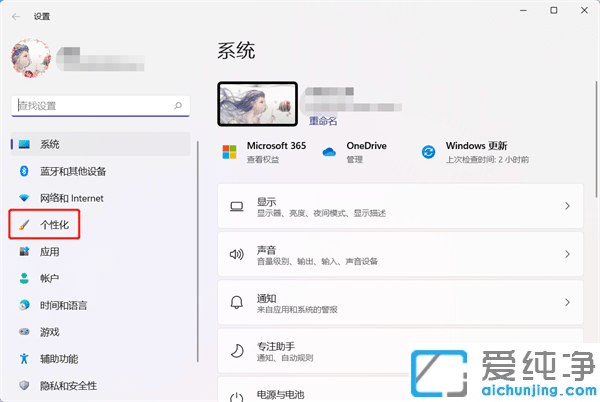Open the 显示 settings row
The image size is (600, 402).
click(x=400, y=206)
